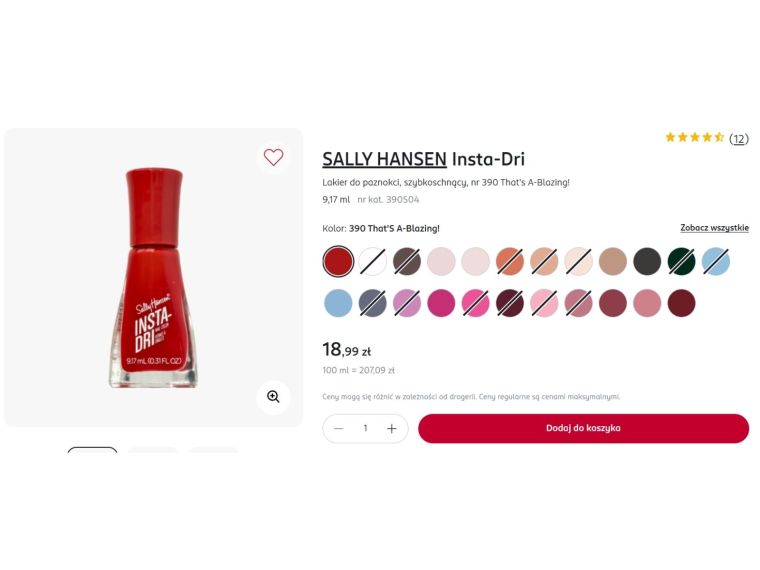
Task: Add item with Dodaj do koszyka button
Action: 584,428
